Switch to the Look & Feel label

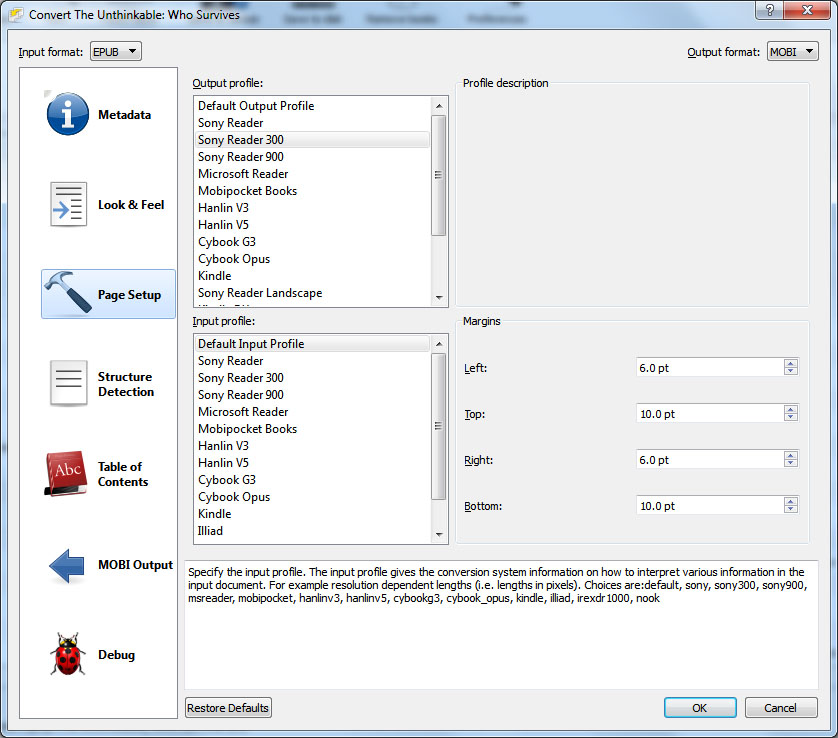coord(131,205)
